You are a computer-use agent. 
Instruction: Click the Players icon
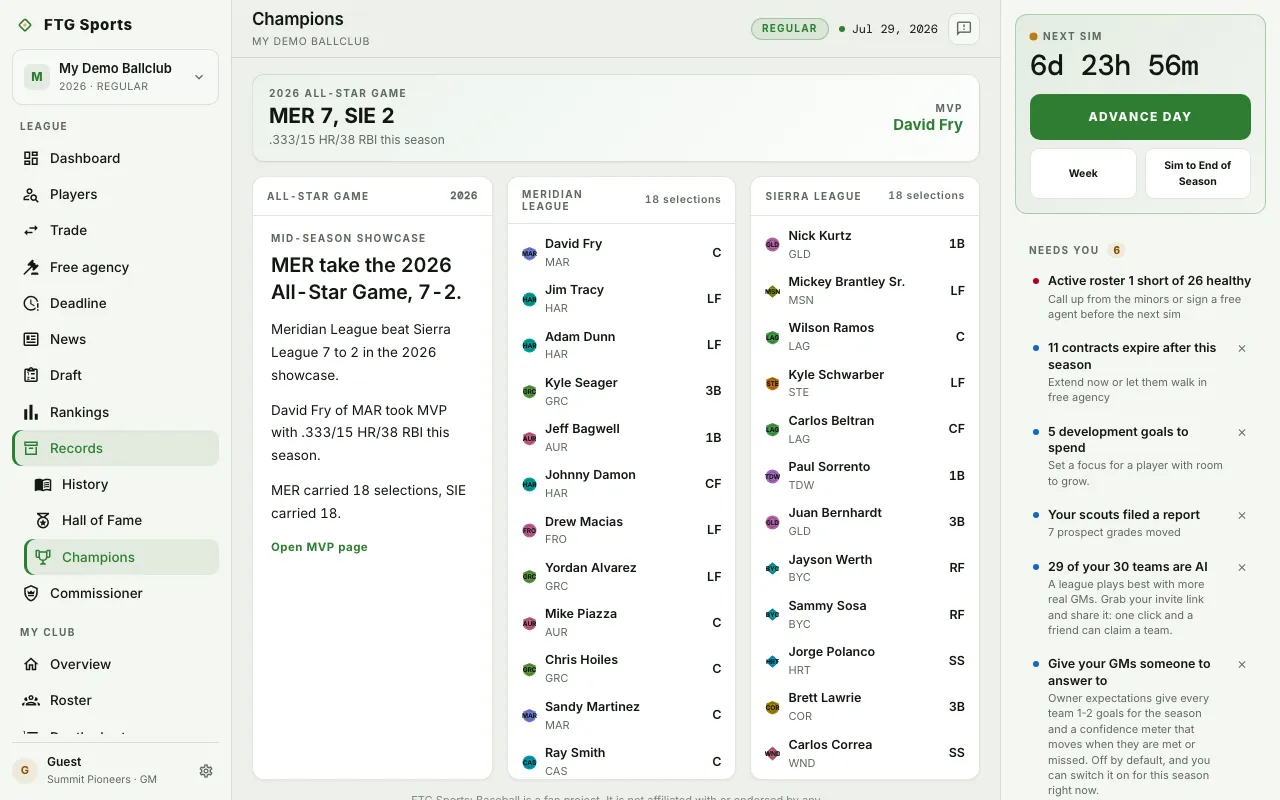[x=31, y=194]
